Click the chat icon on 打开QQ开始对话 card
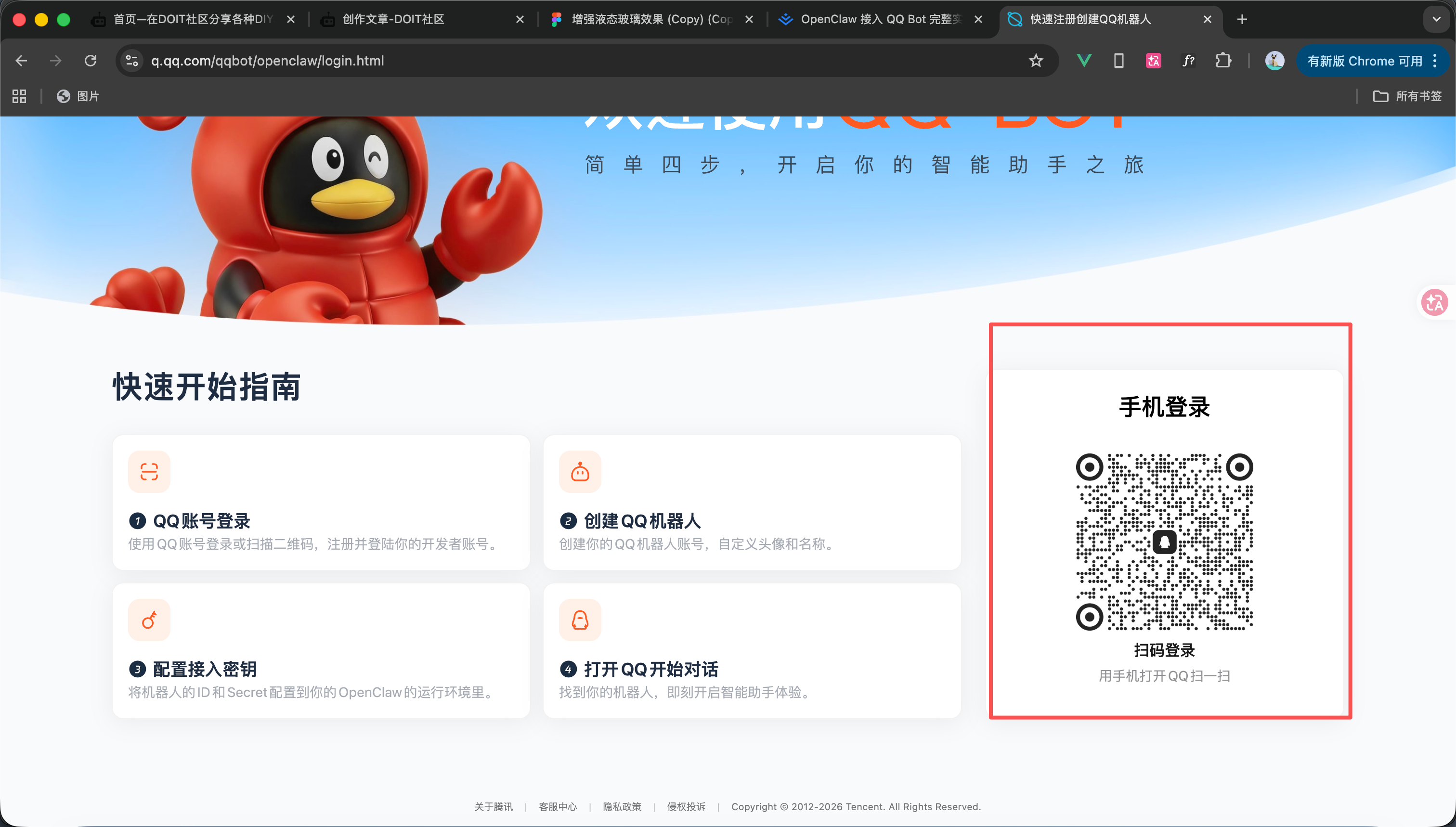1456x827 pixels. (580, 620)
